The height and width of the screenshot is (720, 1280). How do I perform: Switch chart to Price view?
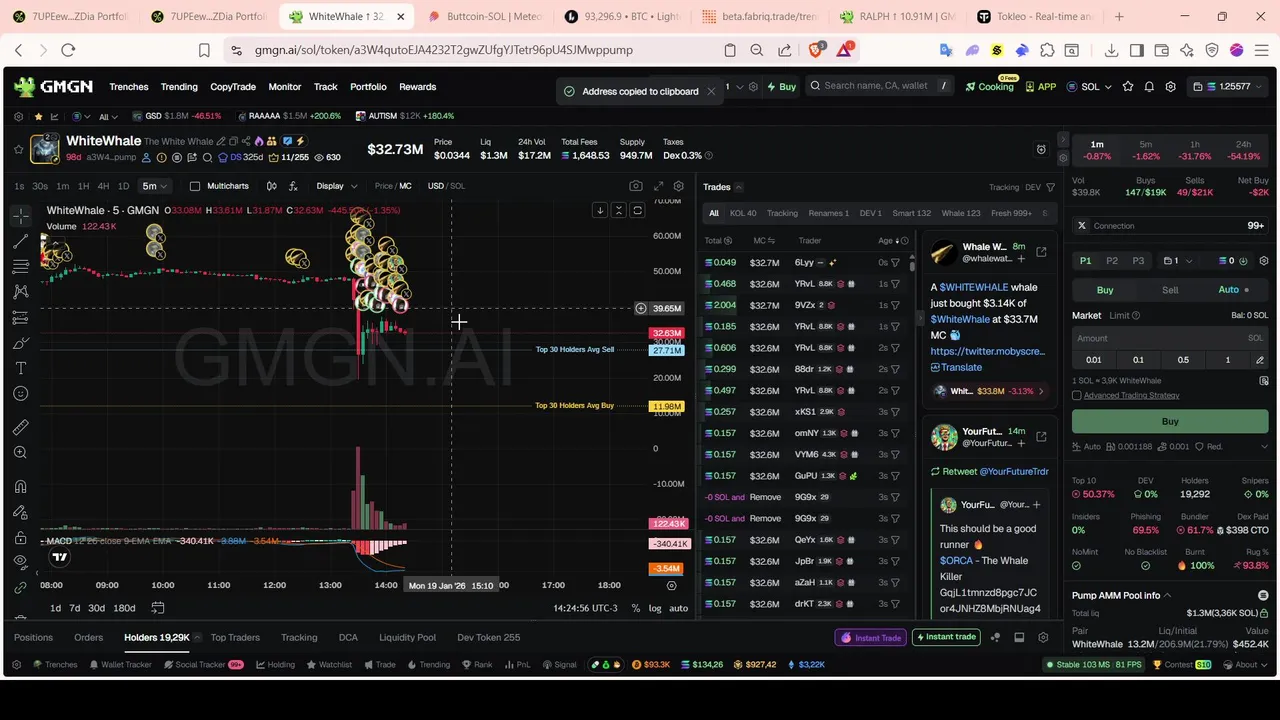click(383, 186)
